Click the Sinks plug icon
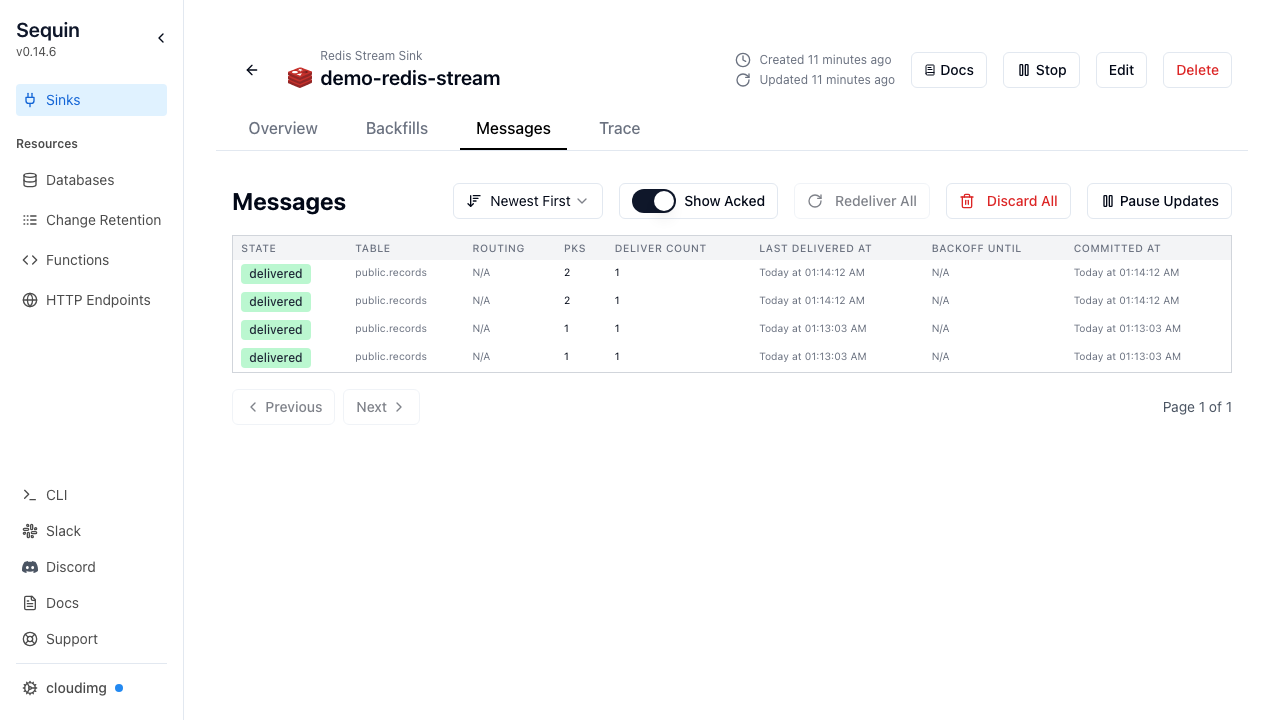 pyautogui.click(x=30, y=100)
